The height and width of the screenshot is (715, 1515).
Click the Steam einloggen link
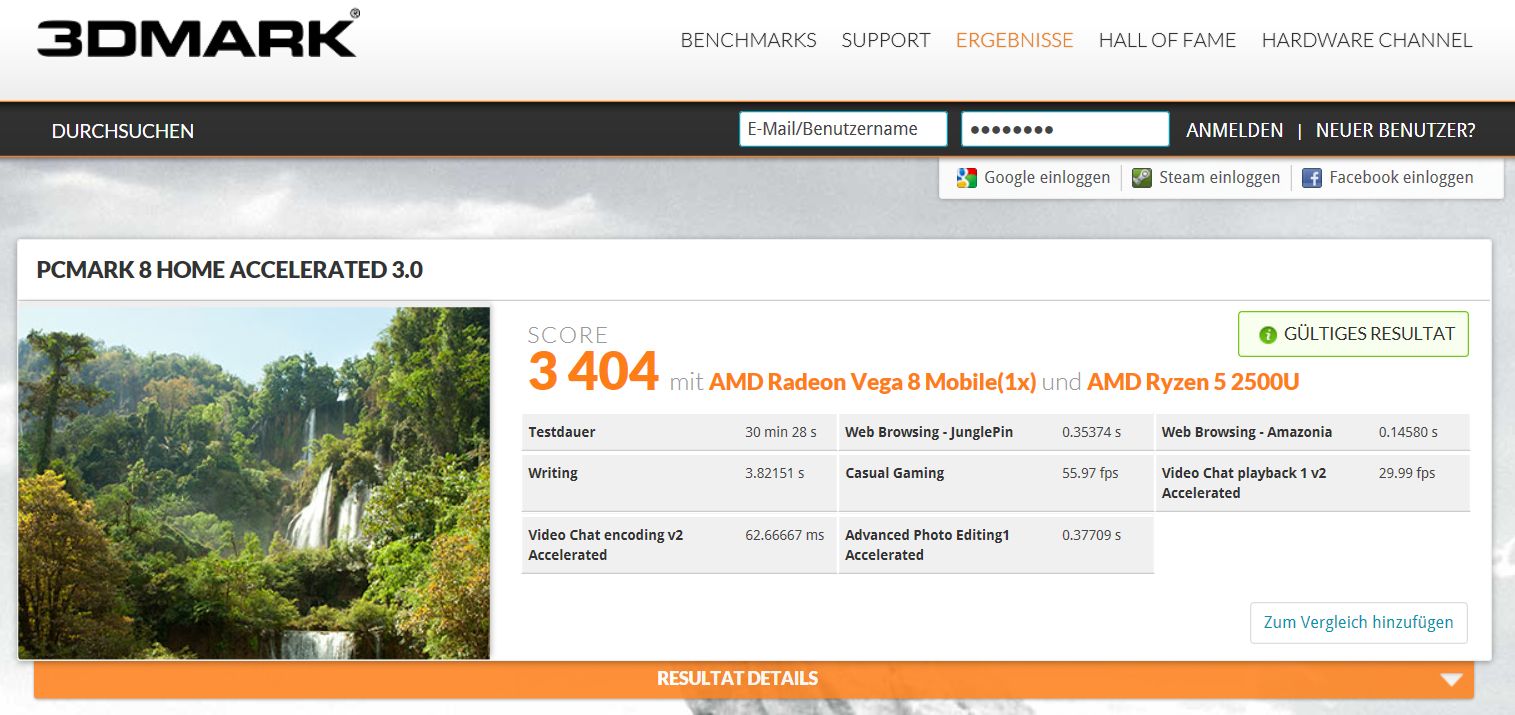tap(1219, 177)
